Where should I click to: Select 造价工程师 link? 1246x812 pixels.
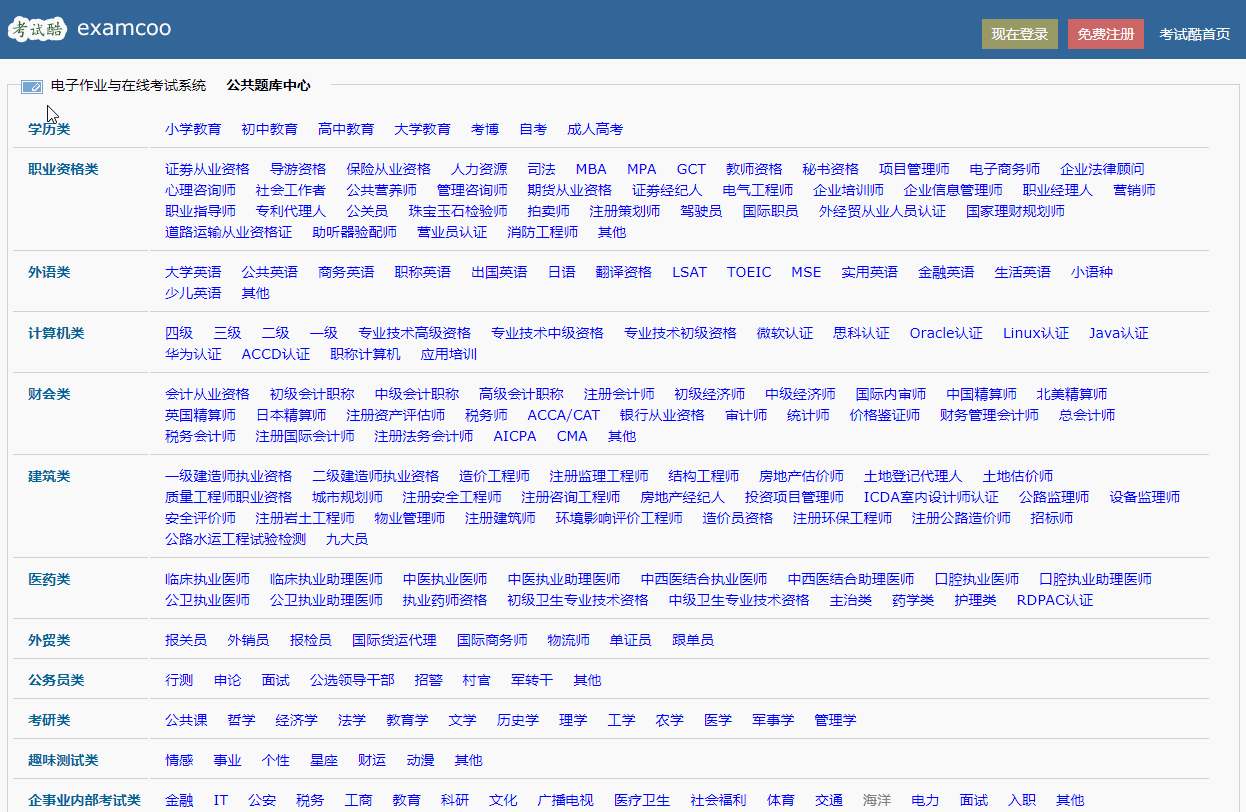pos(494,476)
